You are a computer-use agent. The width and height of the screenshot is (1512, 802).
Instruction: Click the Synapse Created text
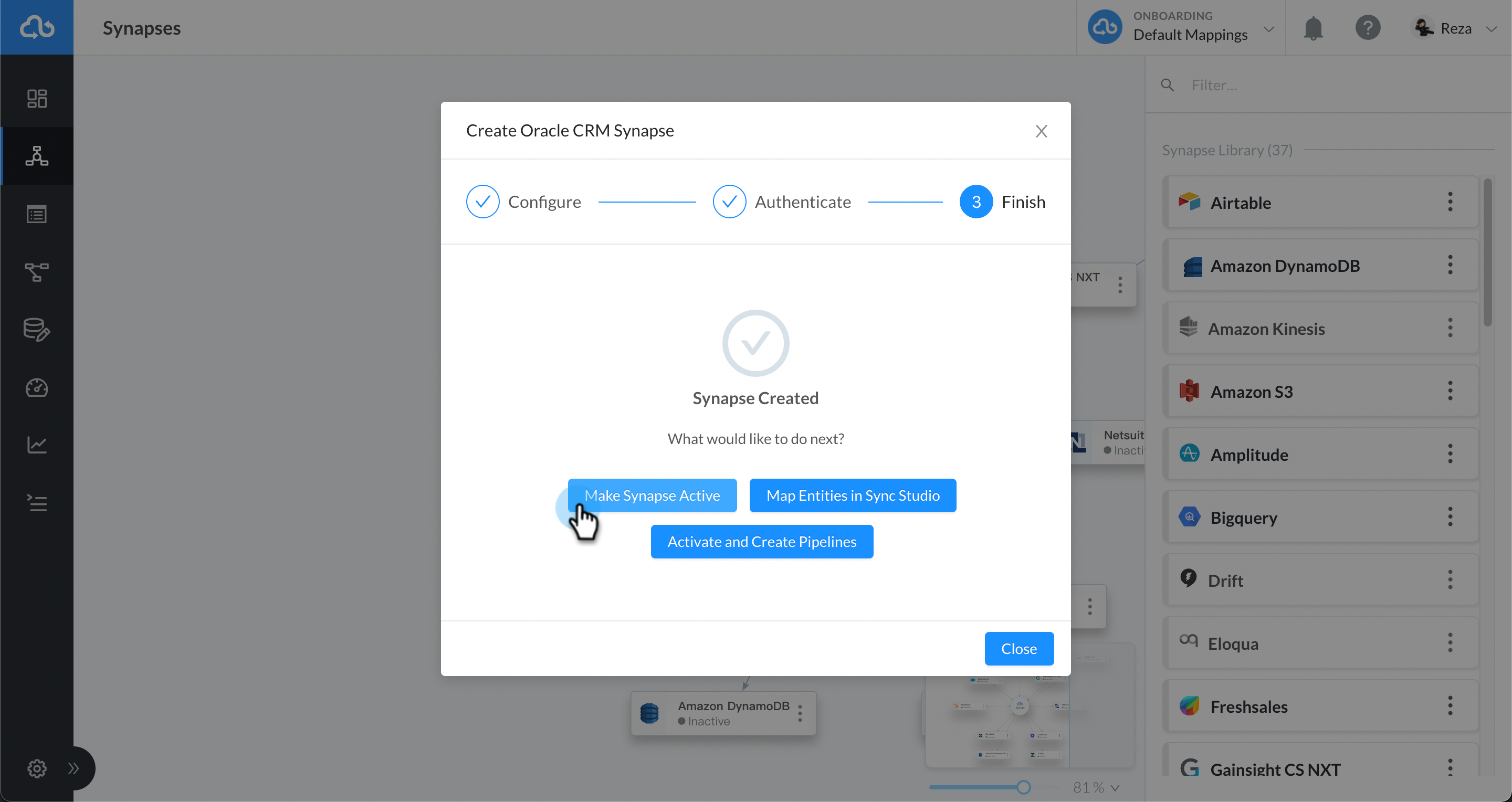pyautogui.click(x=755, y=398)
